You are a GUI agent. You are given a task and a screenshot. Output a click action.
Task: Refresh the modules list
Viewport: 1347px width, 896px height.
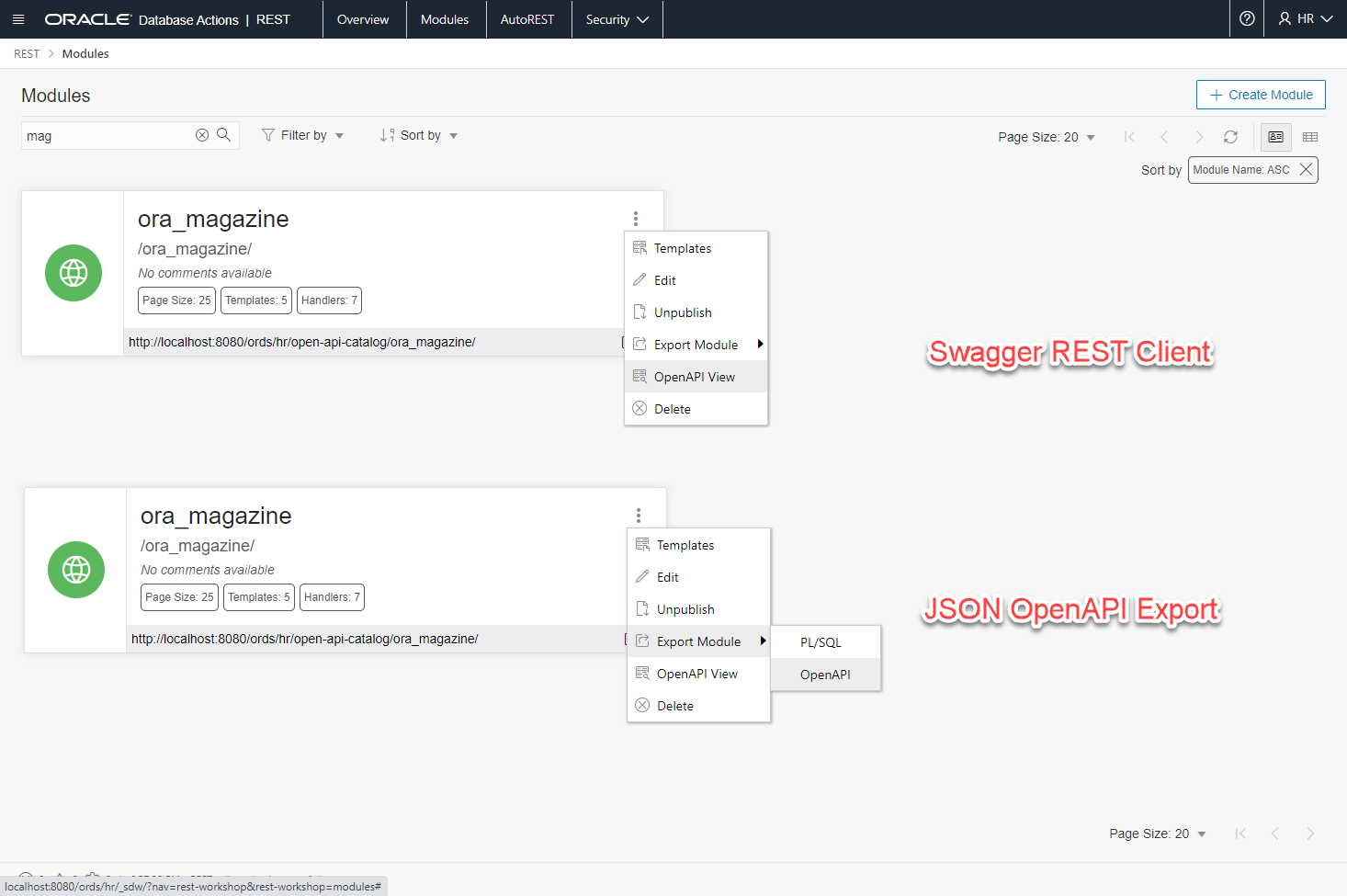coord(1230,137)
